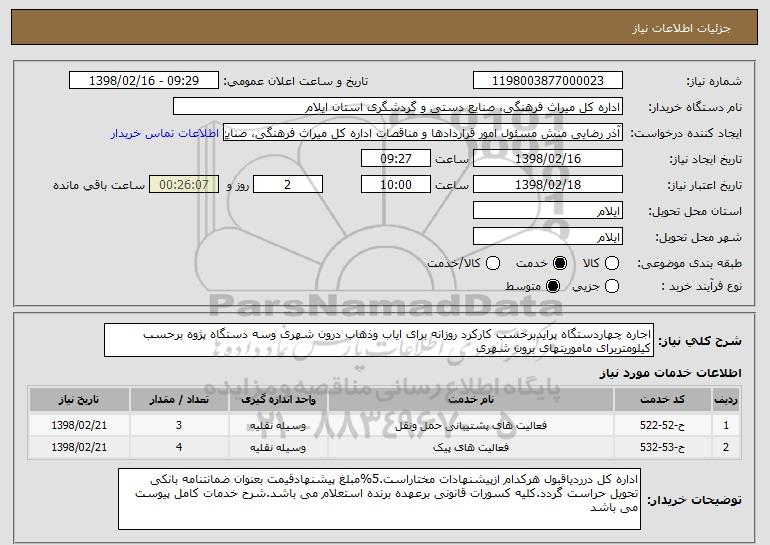Select the کالا/خدمت radio button
The width and height of the screenshot is (770, 545).
[x=493, y=263]
